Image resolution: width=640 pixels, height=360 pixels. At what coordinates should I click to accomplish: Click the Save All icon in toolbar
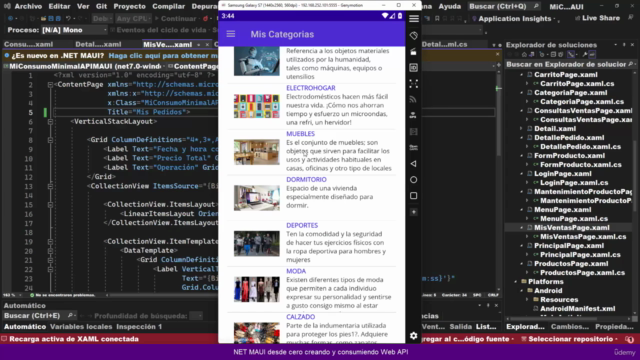[x=58, y=19]
